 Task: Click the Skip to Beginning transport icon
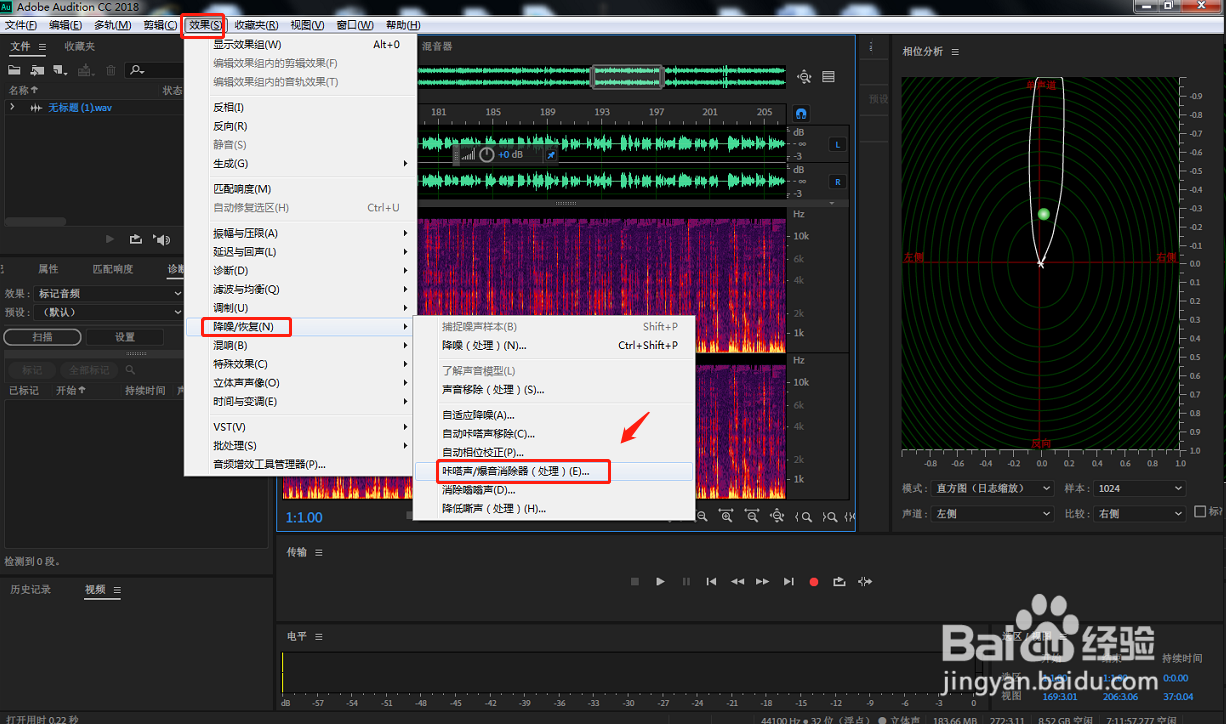coord(710,580)
